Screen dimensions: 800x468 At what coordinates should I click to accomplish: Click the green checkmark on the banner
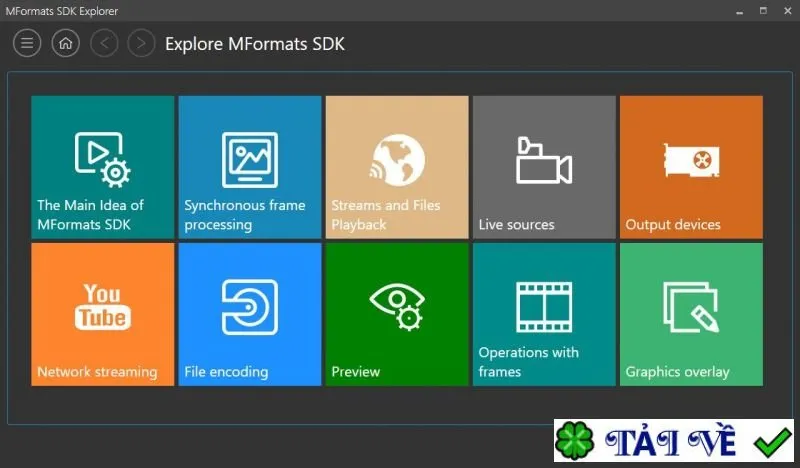point(772,441)
